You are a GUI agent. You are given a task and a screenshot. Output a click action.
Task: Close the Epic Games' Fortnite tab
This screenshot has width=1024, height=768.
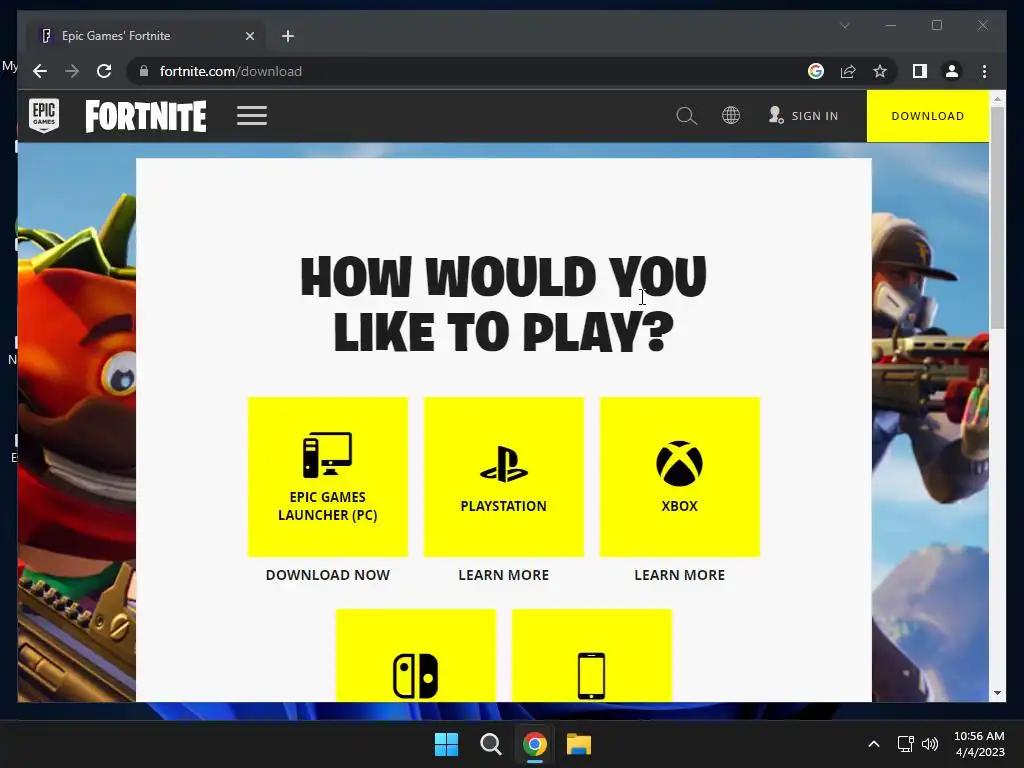(249, 36)
